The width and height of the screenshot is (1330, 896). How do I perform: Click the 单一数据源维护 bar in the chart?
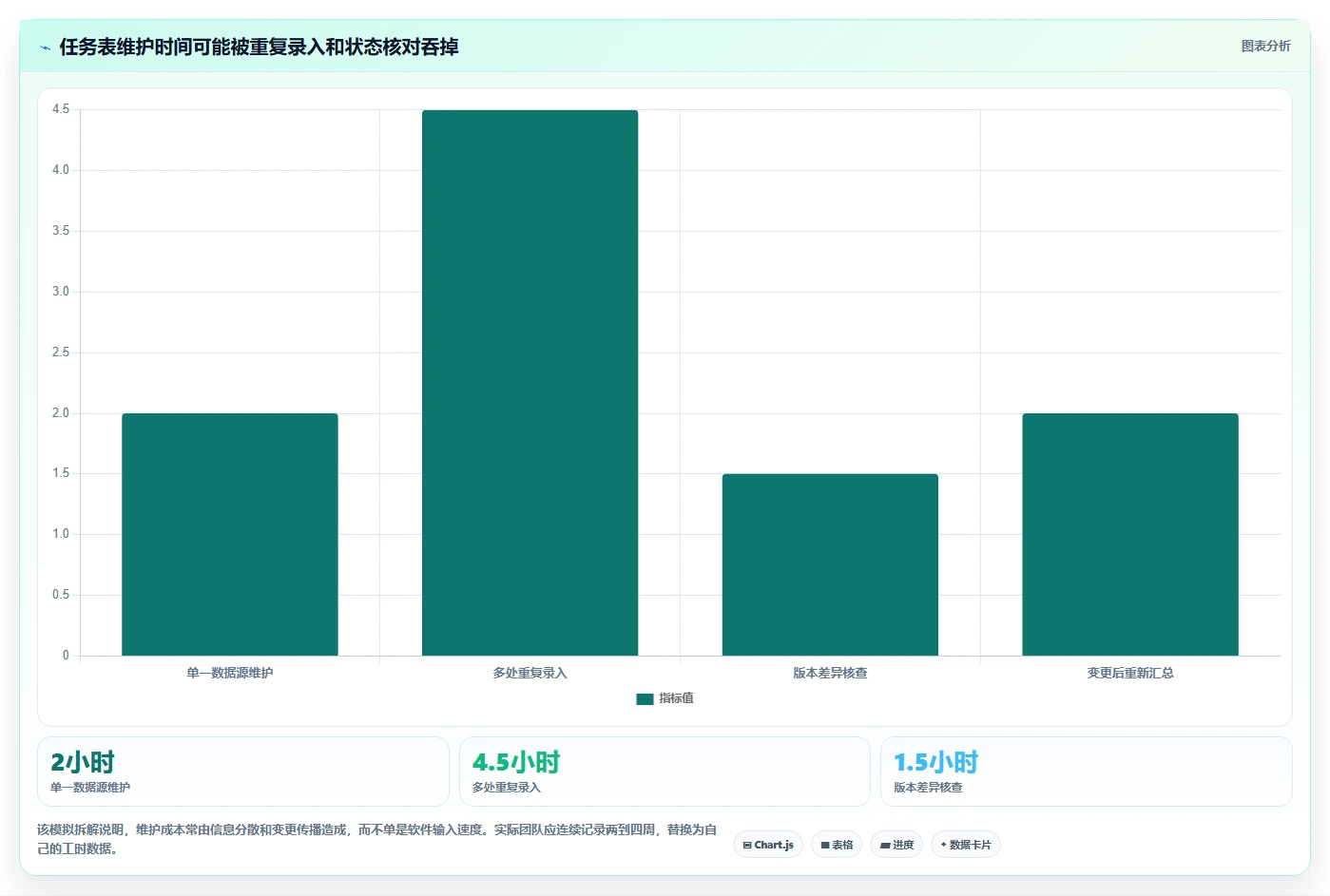[x=230, y=534]
